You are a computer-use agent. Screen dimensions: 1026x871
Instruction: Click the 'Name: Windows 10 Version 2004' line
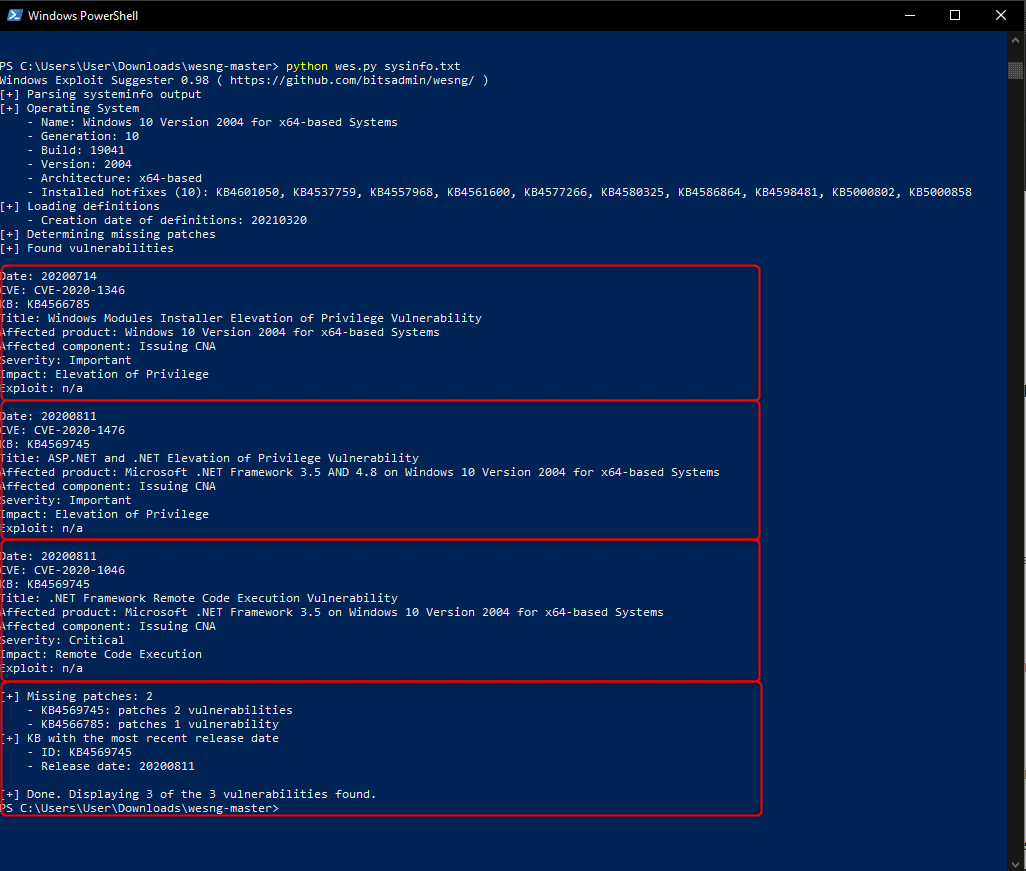pyautogui.click(x=212, y=122)
